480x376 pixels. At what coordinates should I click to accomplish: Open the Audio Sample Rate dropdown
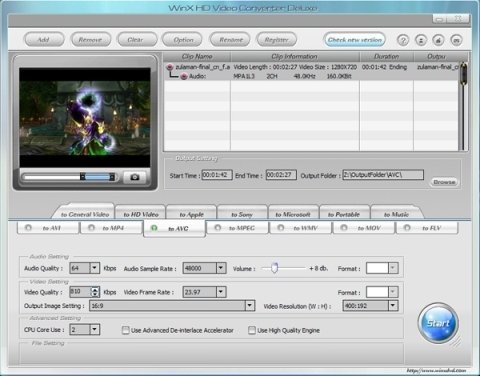point(221,268)
